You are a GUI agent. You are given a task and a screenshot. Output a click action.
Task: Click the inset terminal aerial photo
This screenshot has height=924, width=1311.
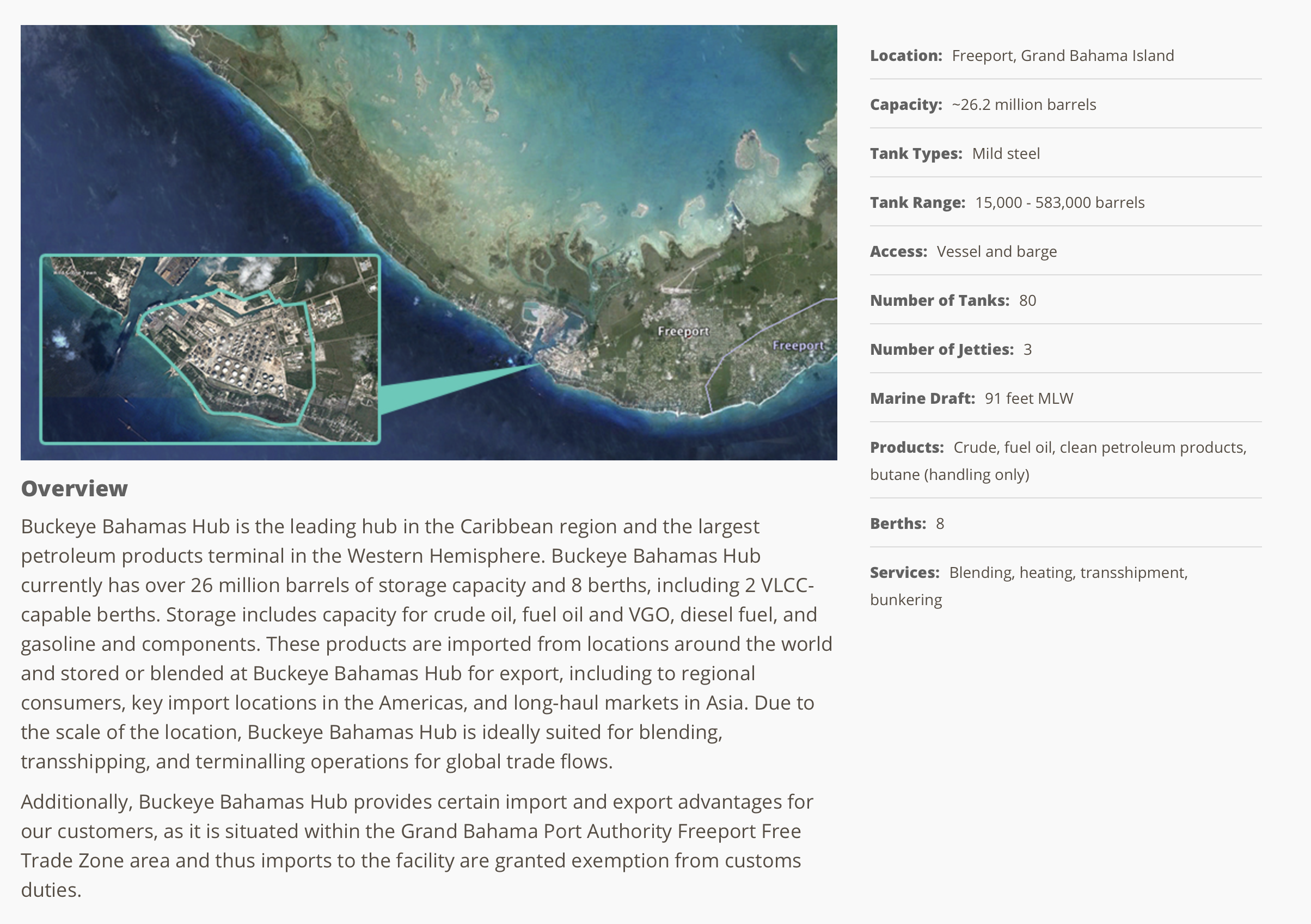click(x=210, y=349)
